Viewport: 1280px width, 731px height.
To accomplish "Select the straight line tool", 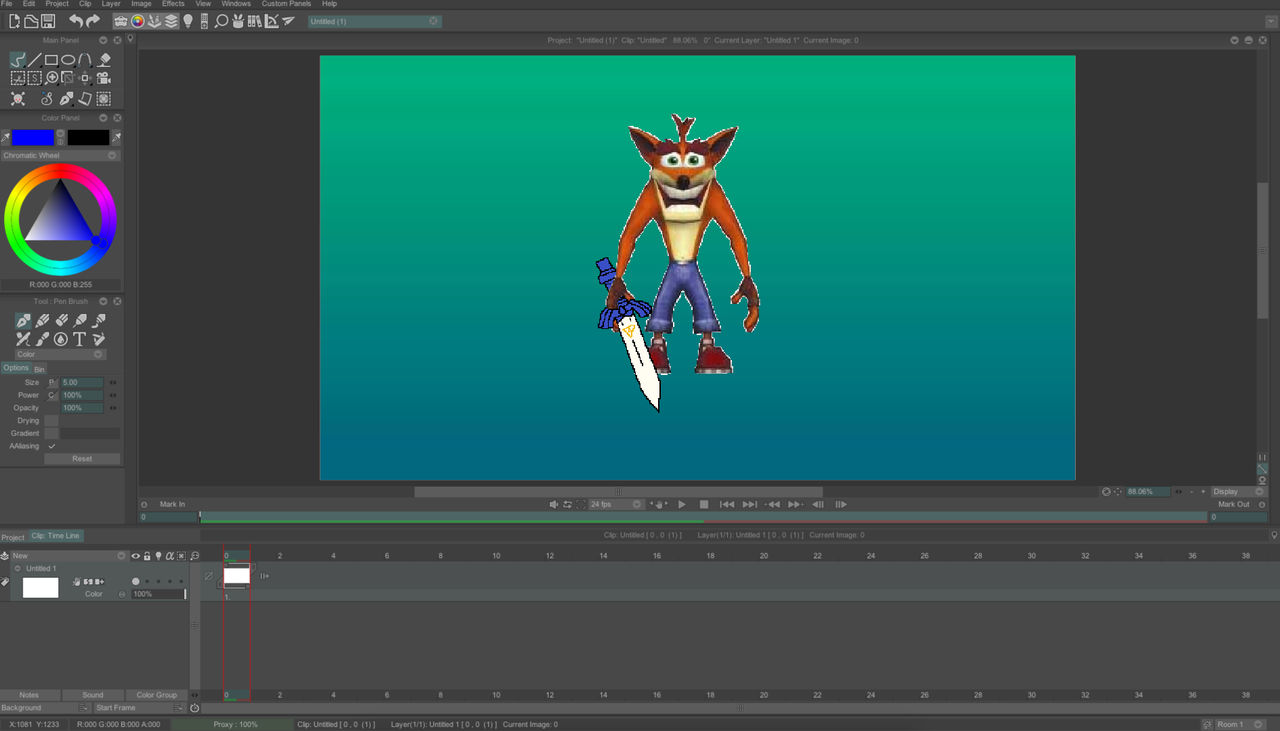I will coord(34,60).
